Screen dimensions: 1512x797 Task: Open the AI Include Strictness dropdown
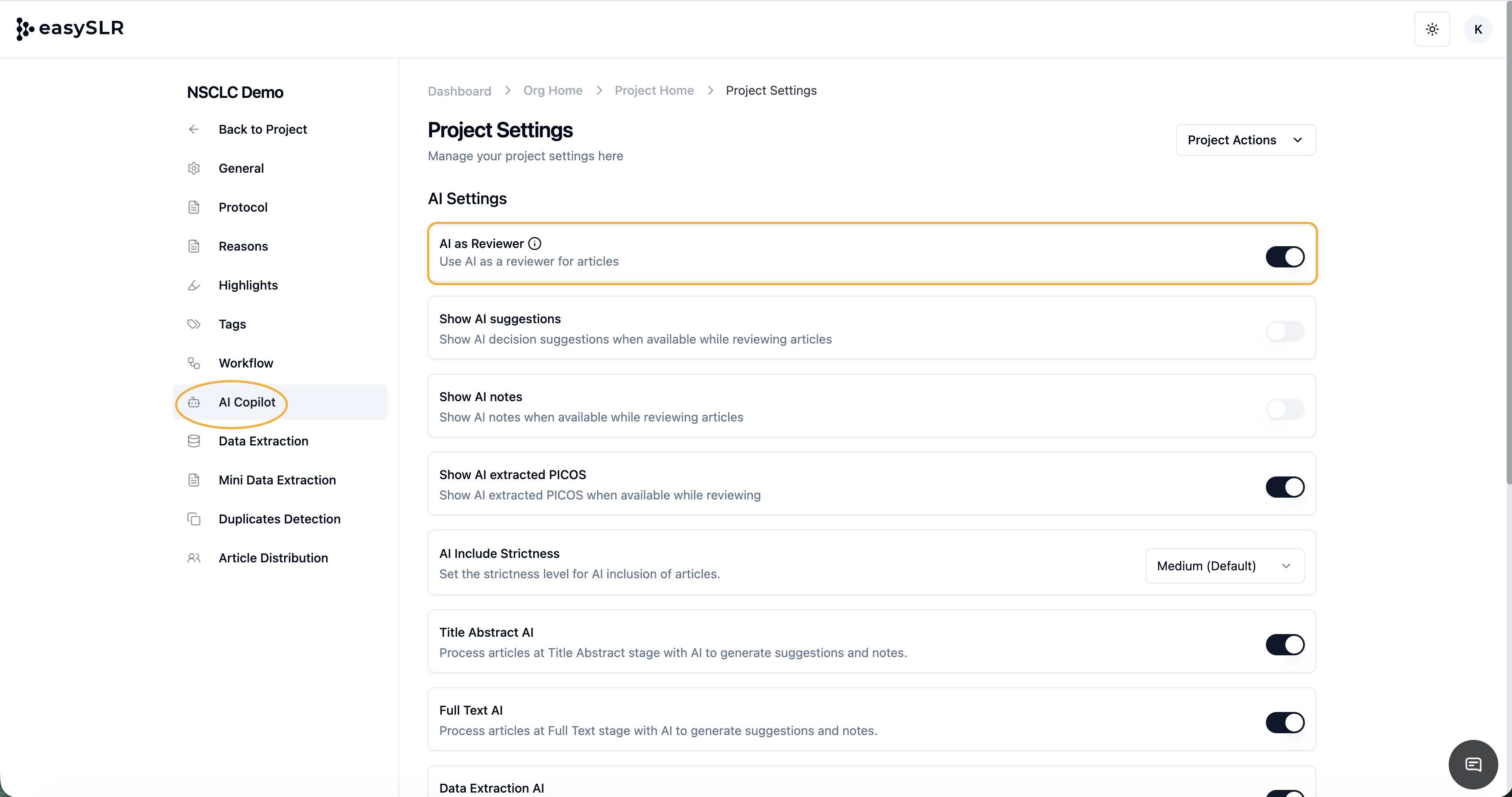(x=1224, y=565)
